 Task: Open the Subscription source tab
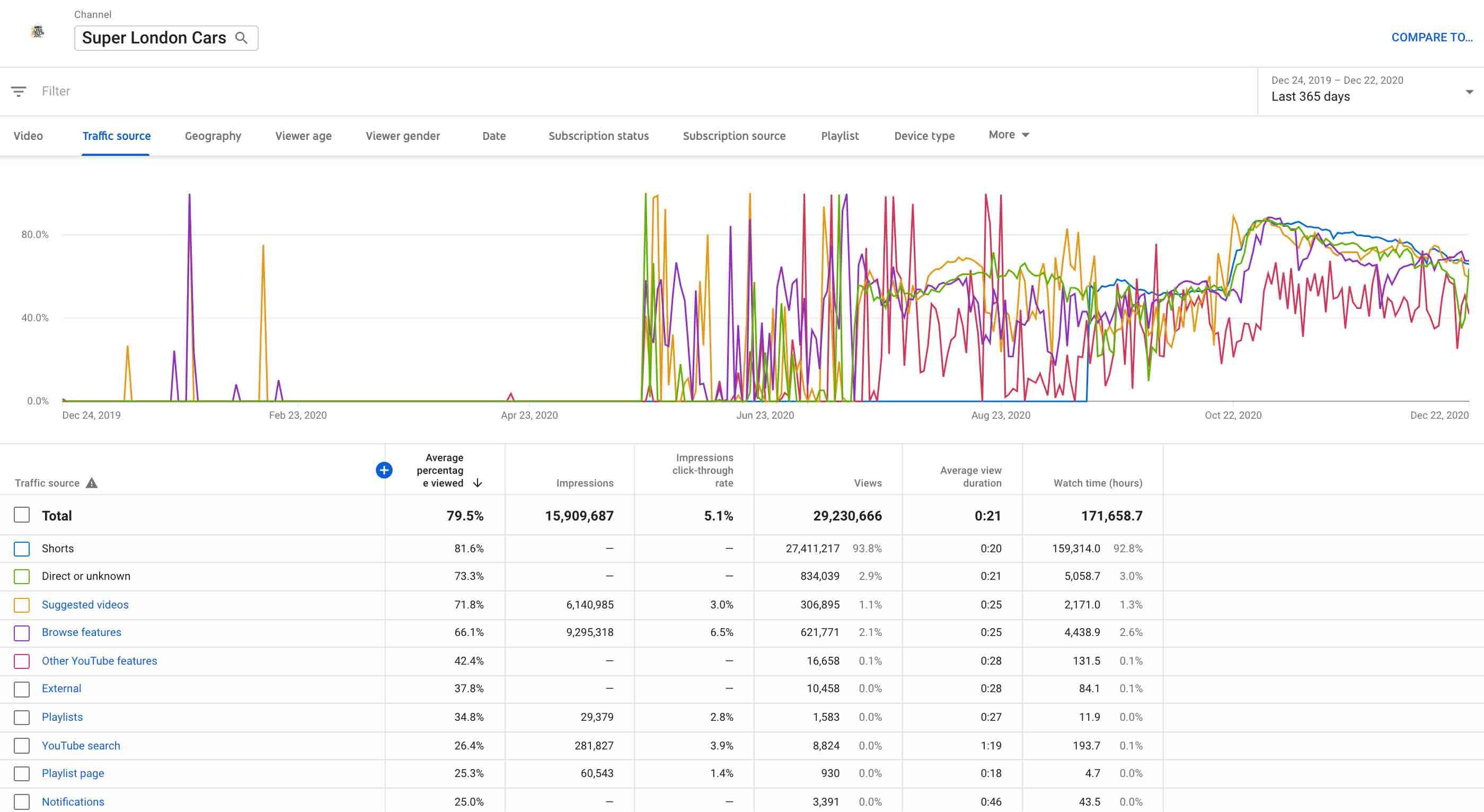click(735, 136)
